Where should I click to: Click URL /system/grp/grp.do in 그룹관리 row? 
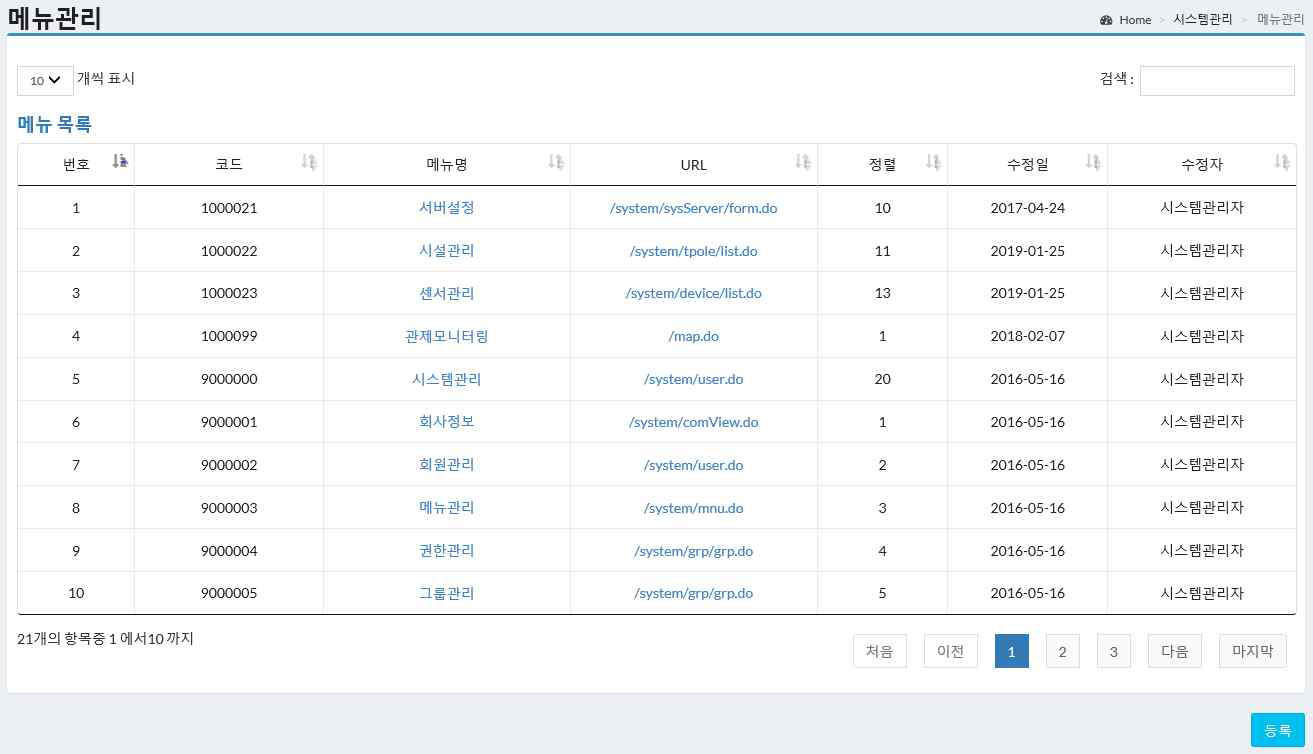694,594
